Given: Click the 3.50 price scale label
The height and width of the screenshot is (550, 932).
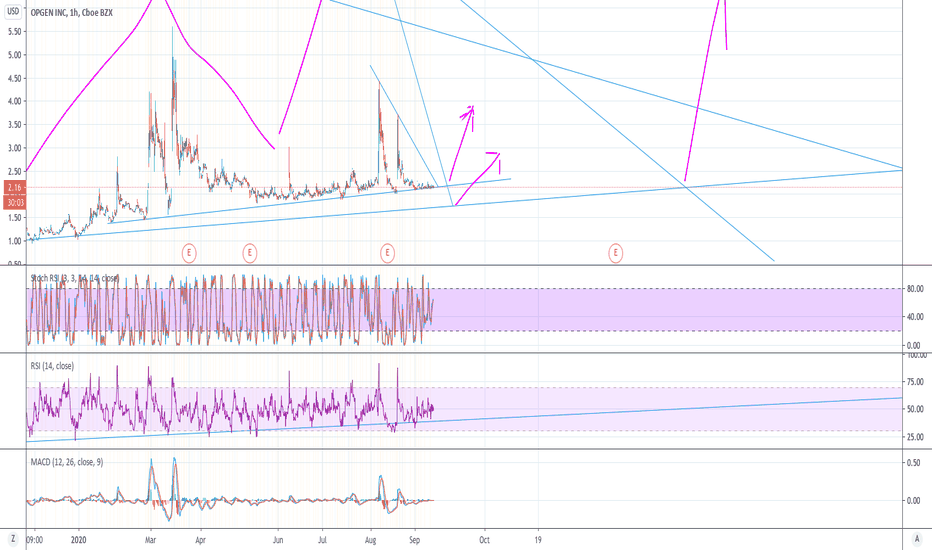Looking at the screenshot, I should [x=14, y=125].
